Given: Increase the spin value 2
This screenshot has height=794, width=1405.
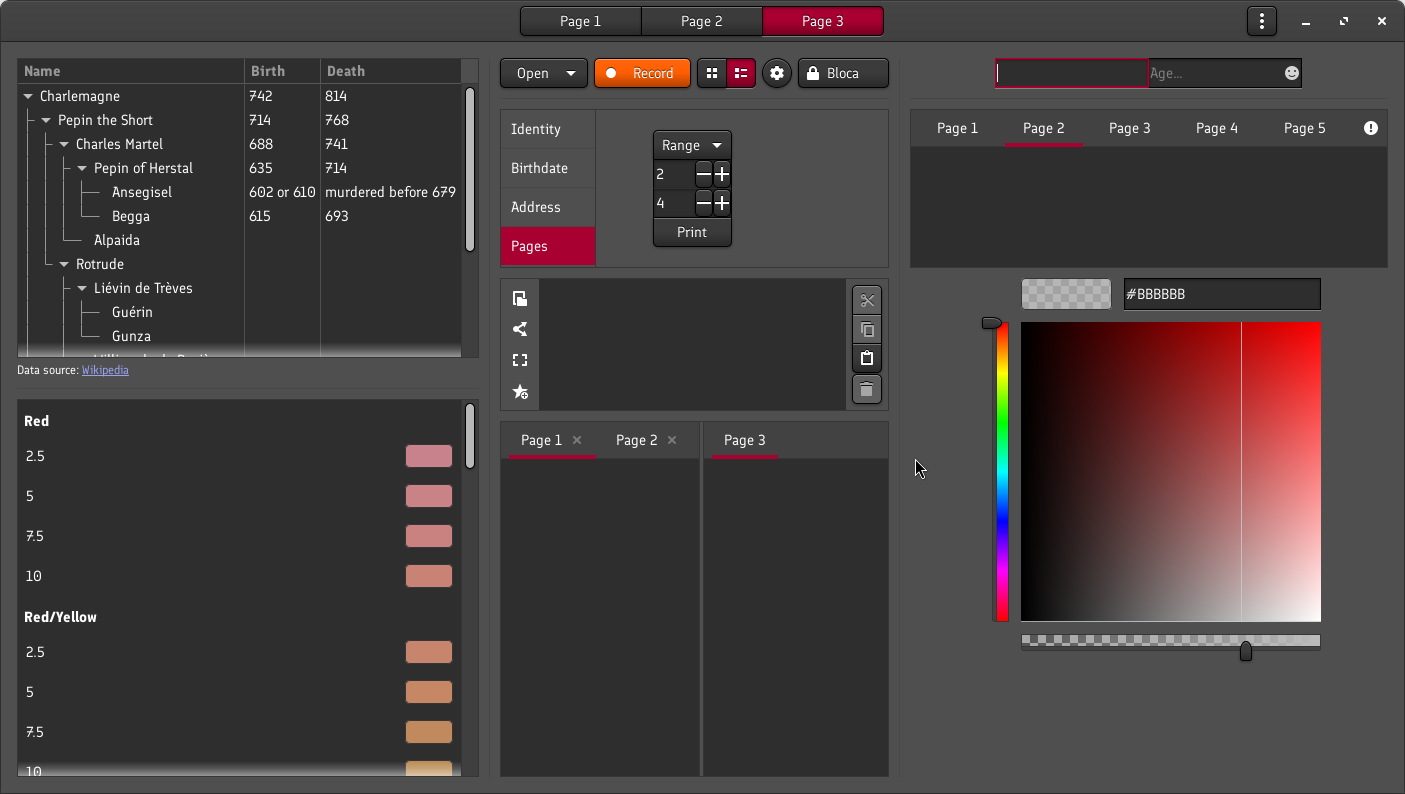Looking at the screenshot, I should [x=722, y=174].
